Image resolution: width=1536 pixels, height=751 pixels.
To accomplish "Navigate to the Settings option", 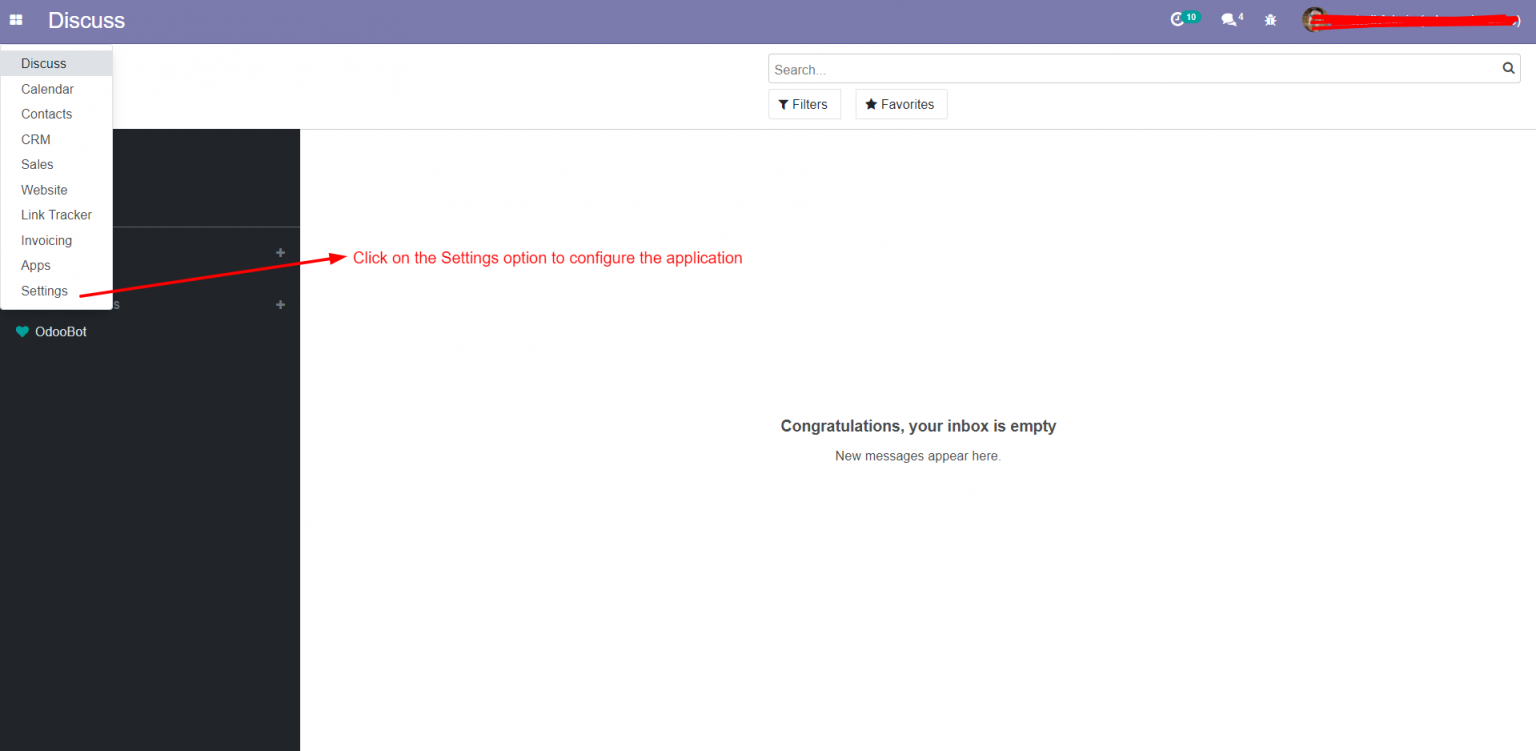I will pyautogui.click(x=44, y=290).
